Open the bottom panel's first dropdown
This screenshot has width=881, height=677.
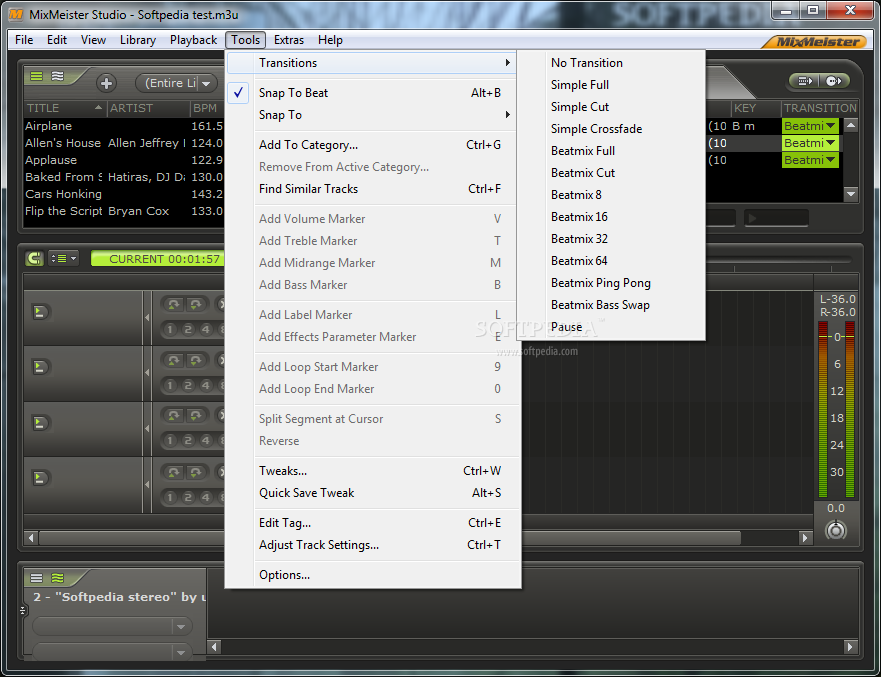(112, 626)
